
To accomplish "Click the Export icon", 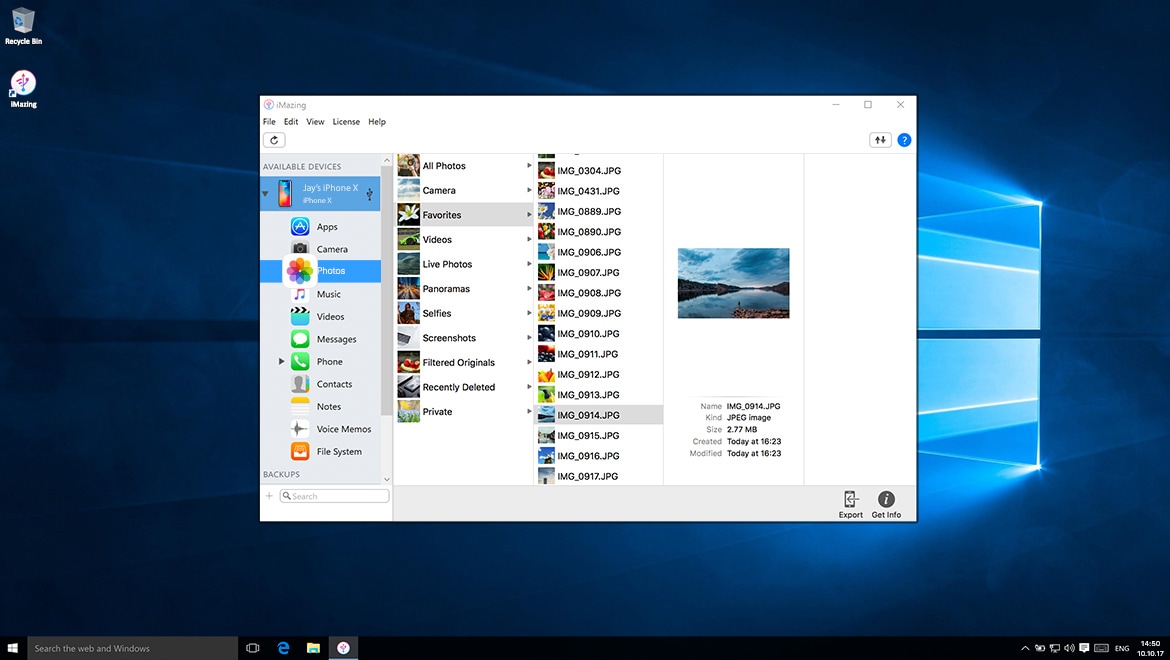I will (x=850, y=500).
